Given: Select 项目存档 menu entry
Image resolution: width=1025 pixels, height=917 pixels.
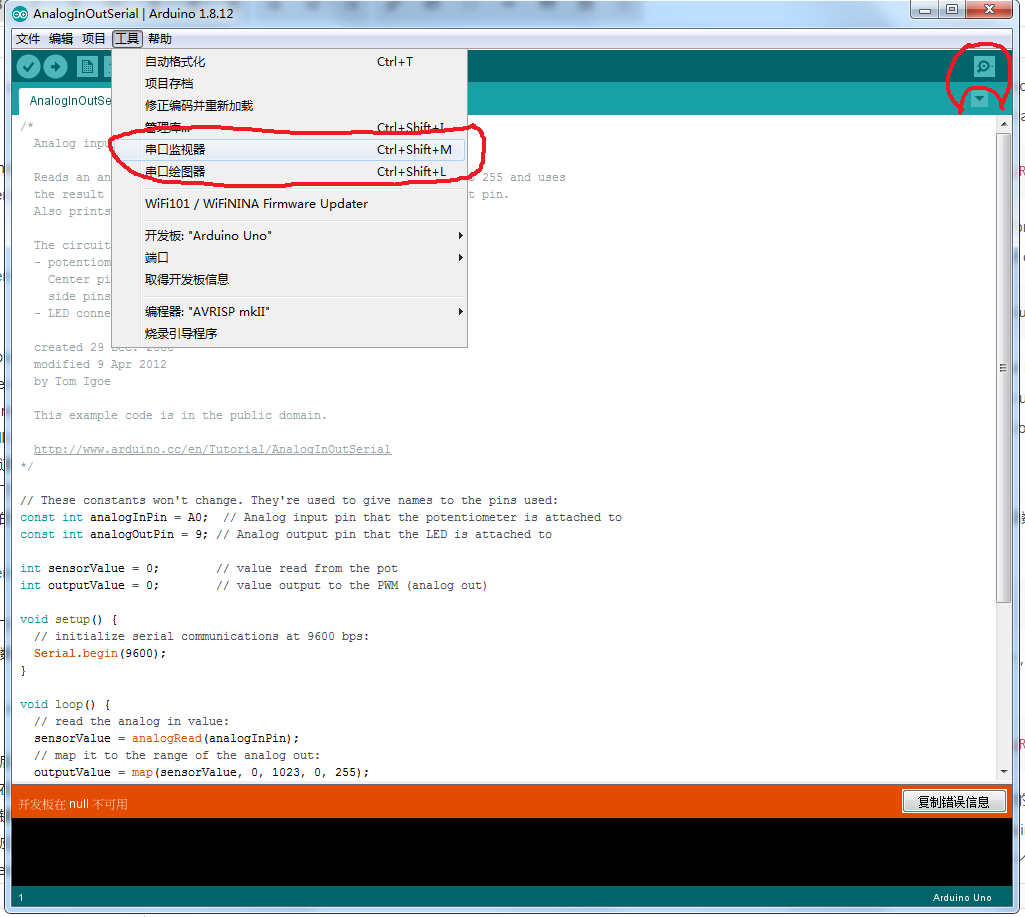Looking at the screenshot, I should click(x=290, y=84).
